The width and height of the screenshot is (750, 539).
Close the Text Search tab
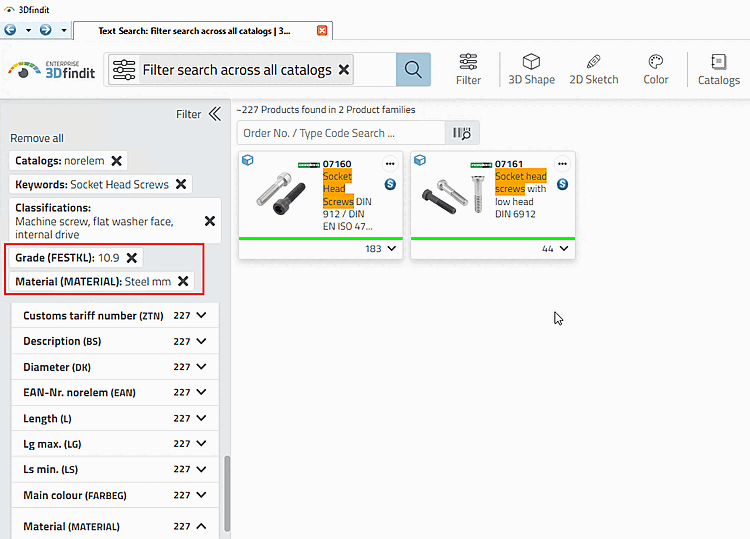[x=322, y=31]
